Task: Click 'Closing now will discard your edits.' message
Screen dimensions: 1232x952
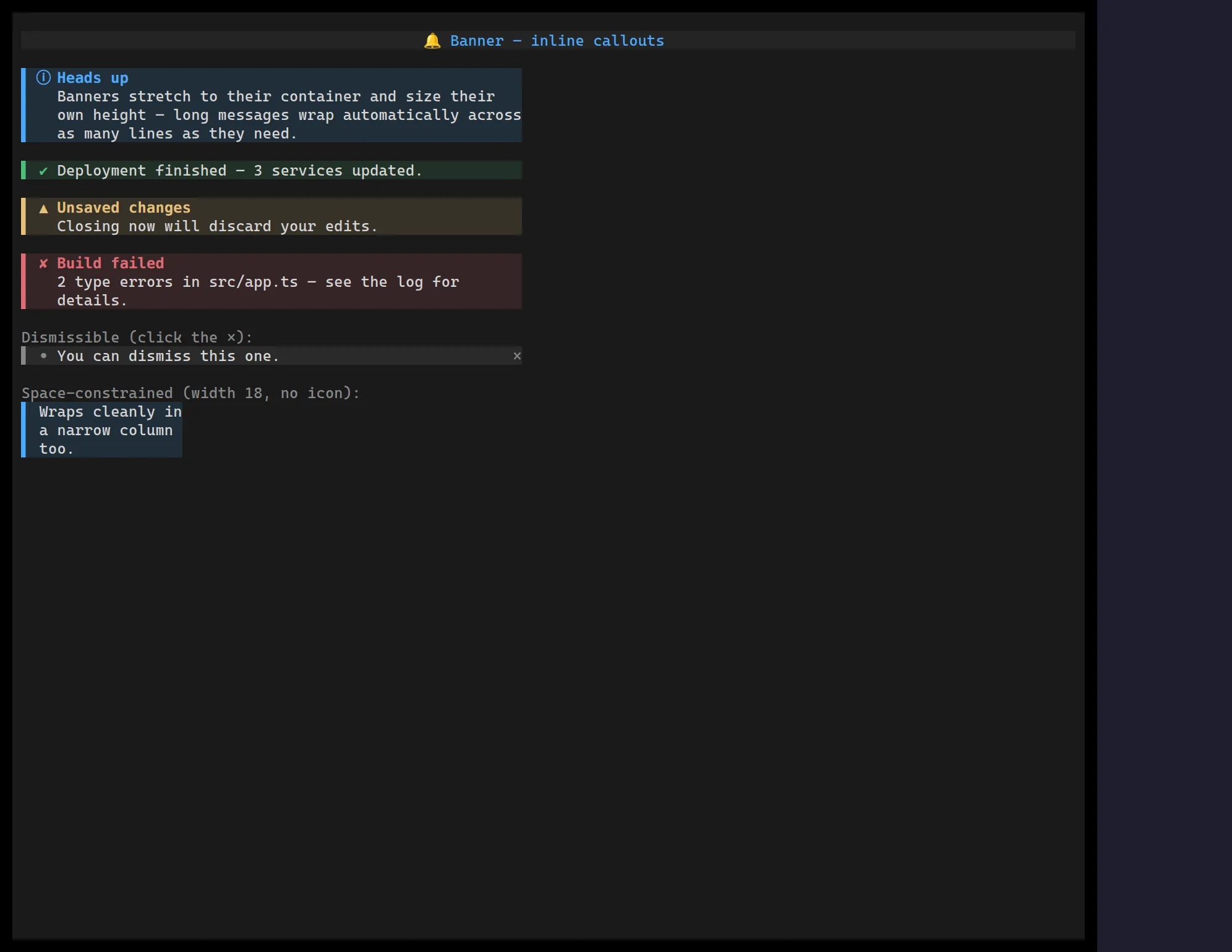Action: (x=217, y=226)
